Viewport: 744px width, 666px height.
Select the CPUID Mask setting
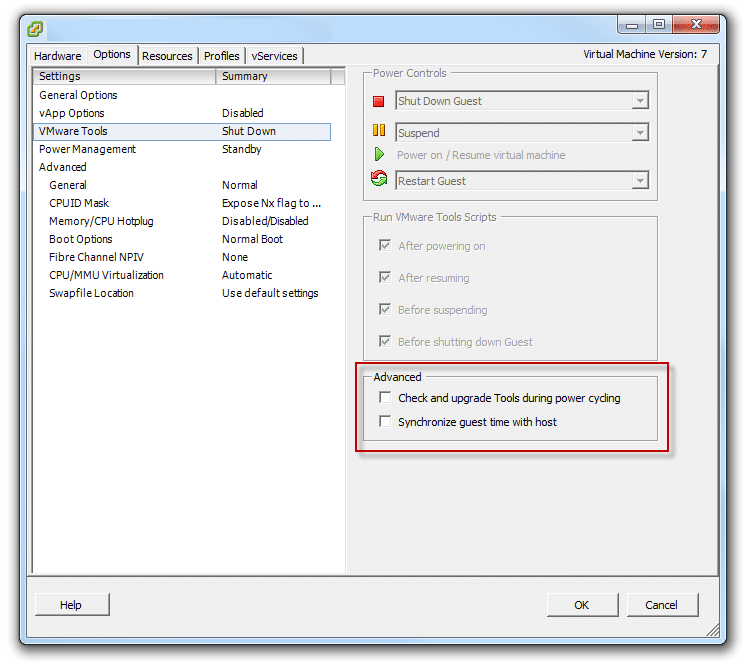click(79, 203)
